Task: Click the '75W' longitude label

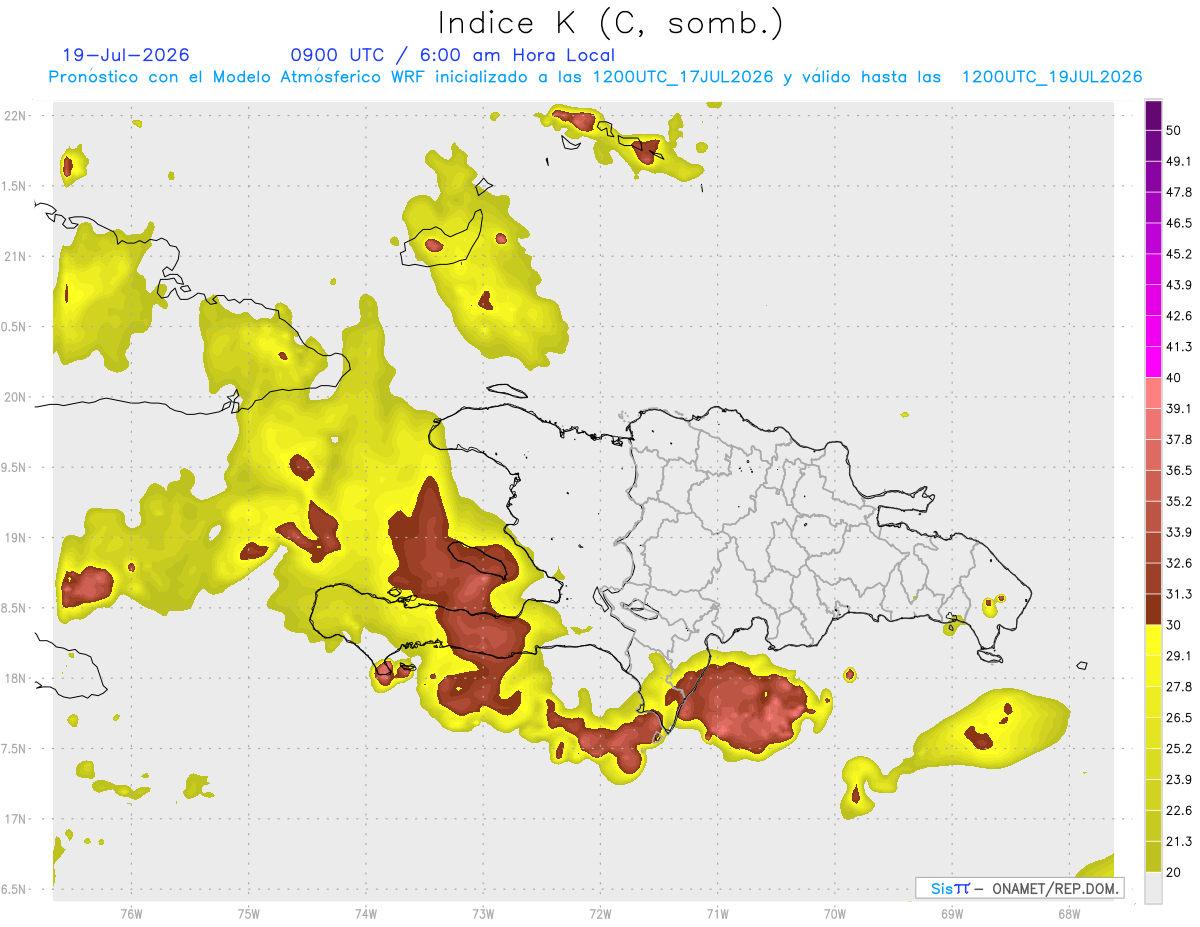Action: pos(249,914)
